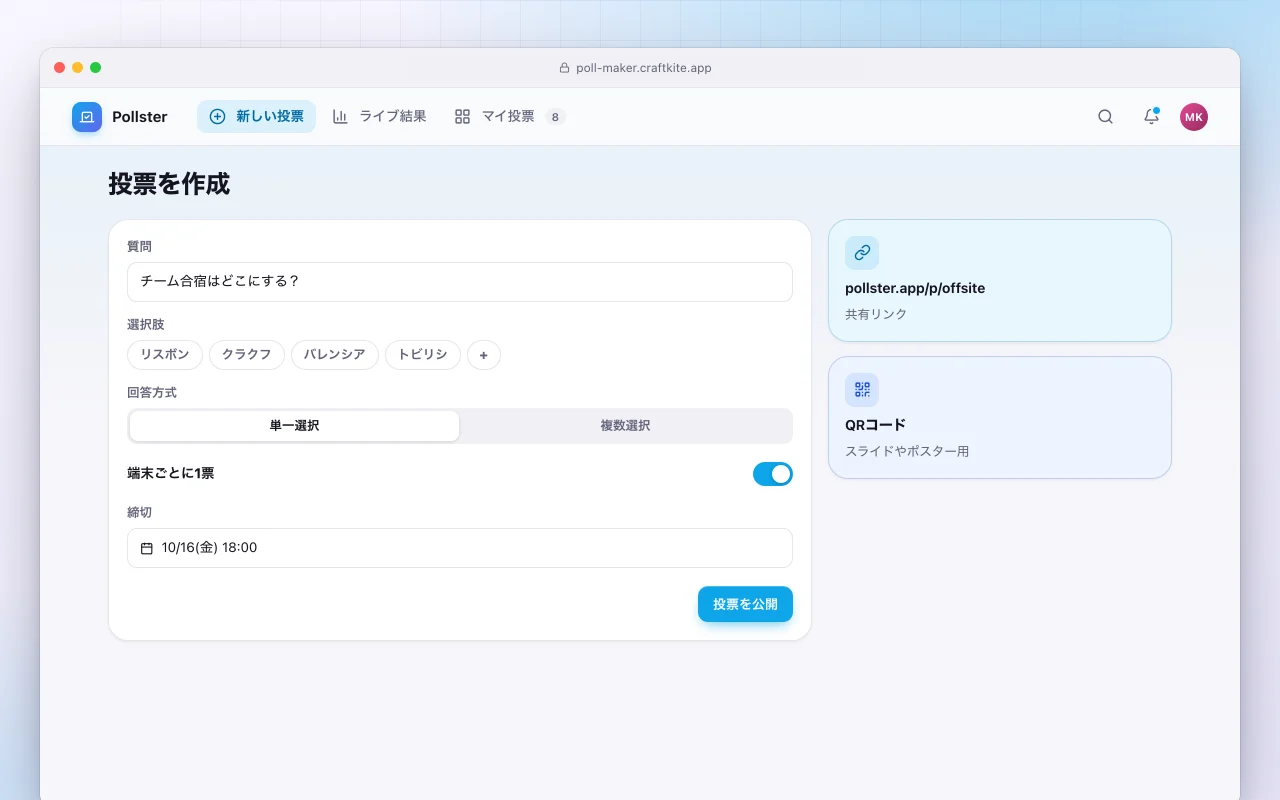Click the 選択肢 label
Viewport: 1280px width, 800px height.
[146, 325]
